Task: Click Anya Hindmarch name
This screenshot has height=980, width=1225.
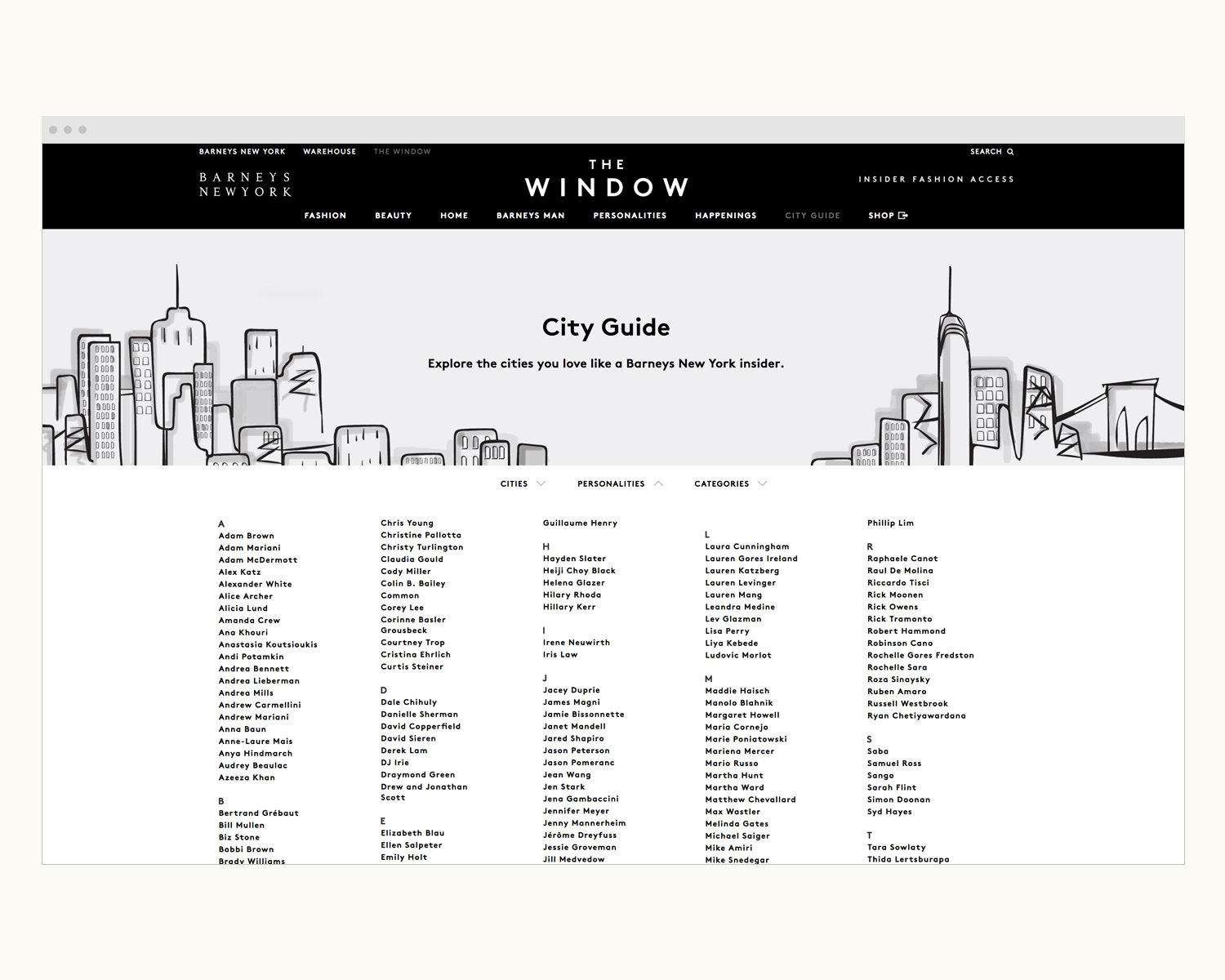Action: (256, 753)
